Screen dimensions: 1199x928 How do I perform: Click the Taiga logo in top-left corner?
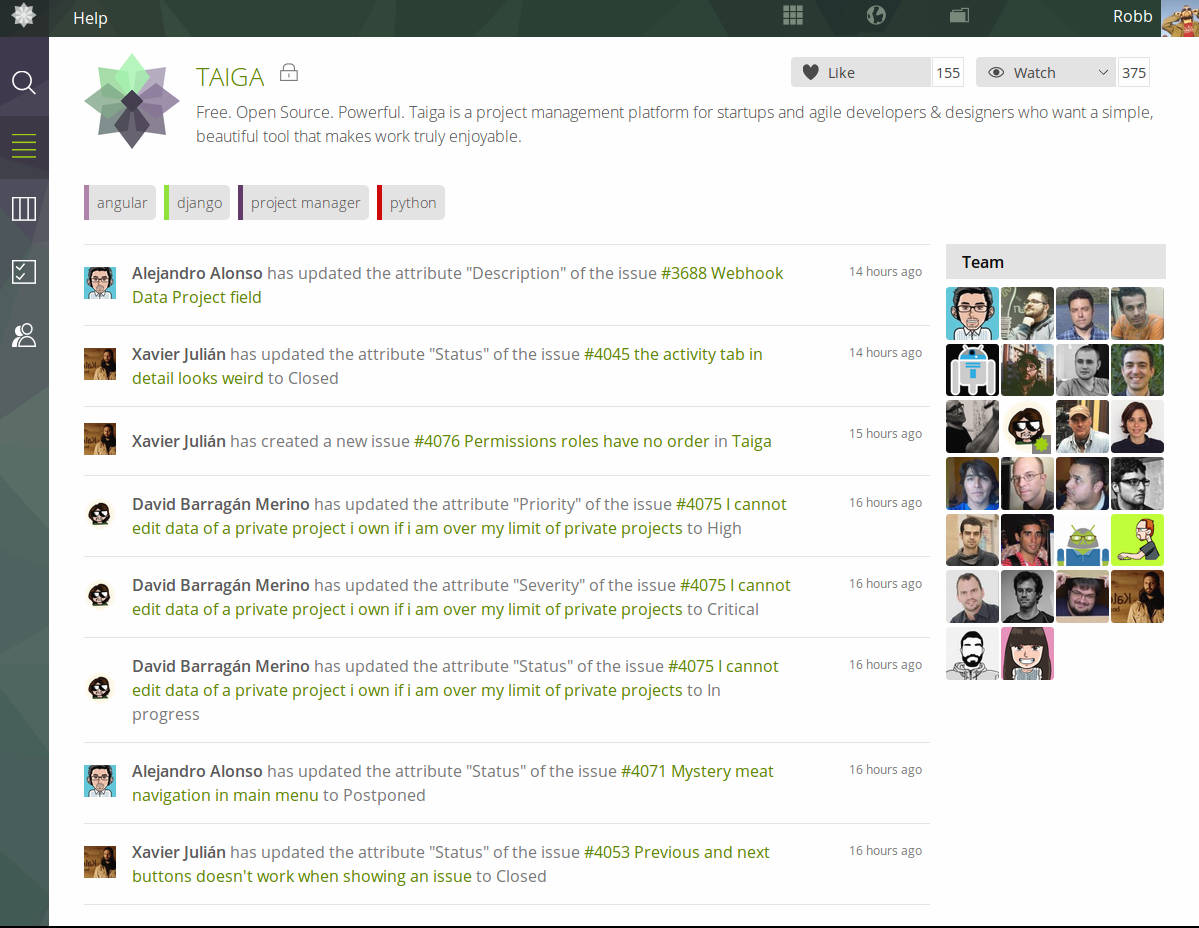pyautogui.click(x=23, y=17)
